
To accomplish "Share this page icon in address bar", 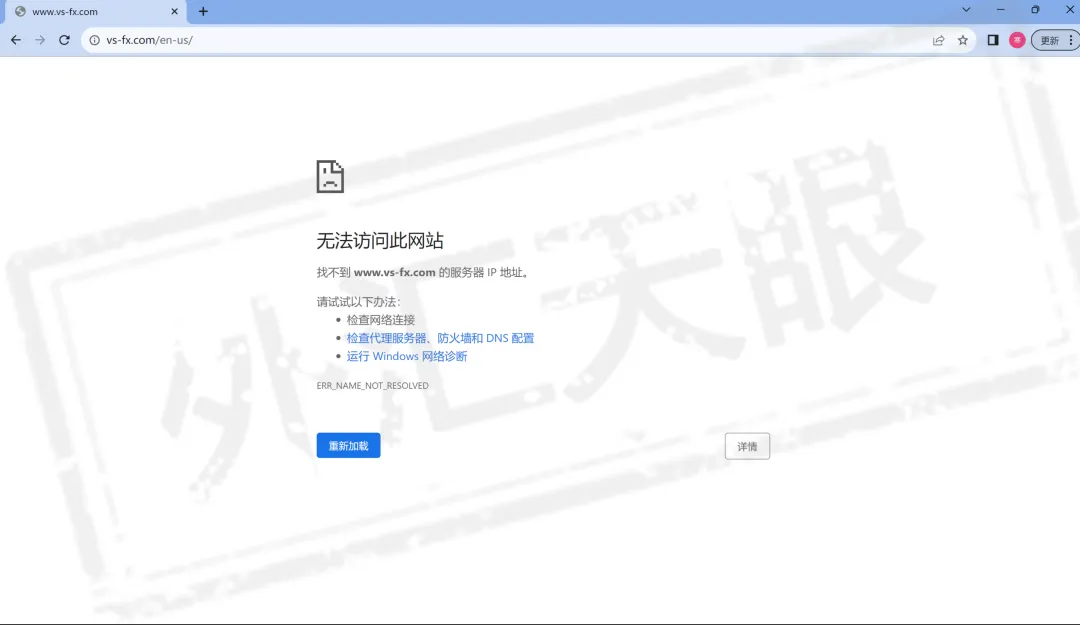I will tap(938, 40).
